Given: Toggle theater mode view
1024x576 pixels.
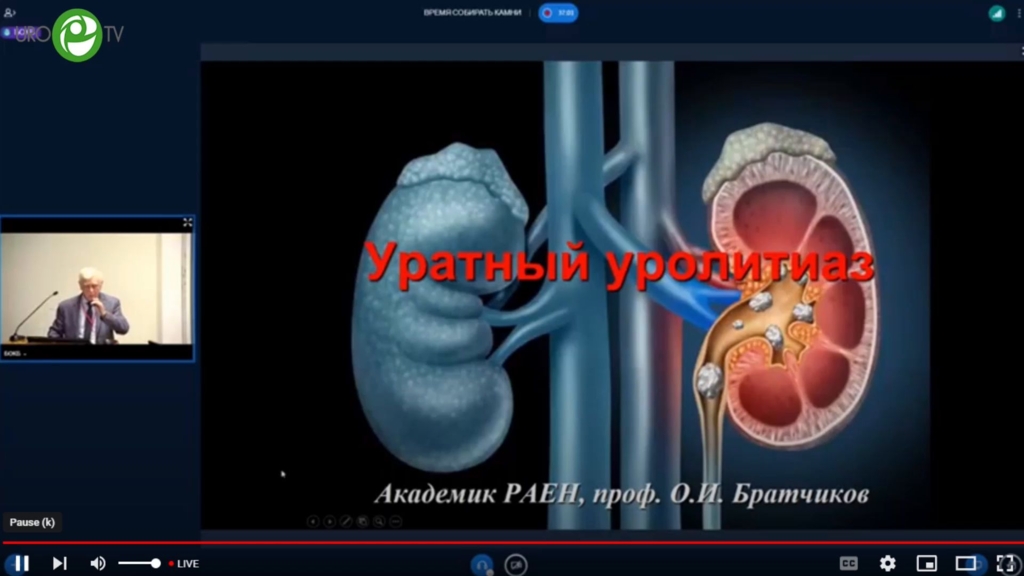Looking at the screenshot, I should [x=965, y=563].
